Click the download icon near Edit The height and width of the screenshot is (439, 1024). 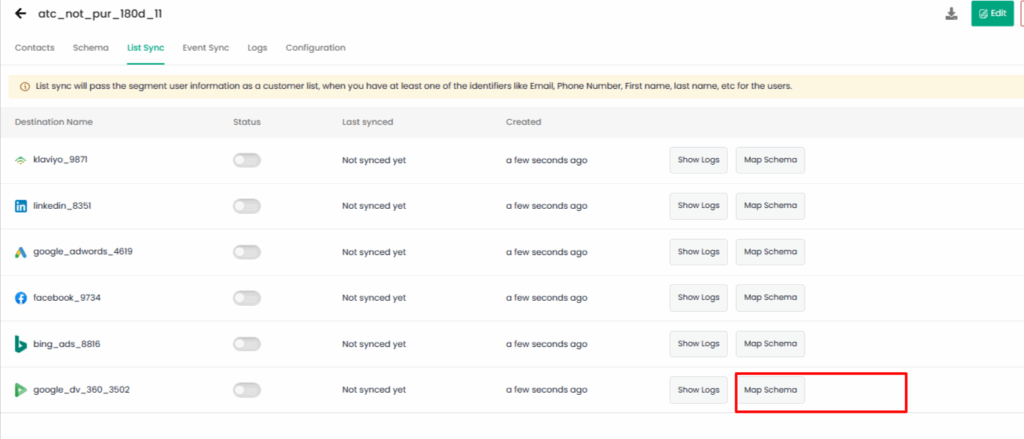point(952,14)
